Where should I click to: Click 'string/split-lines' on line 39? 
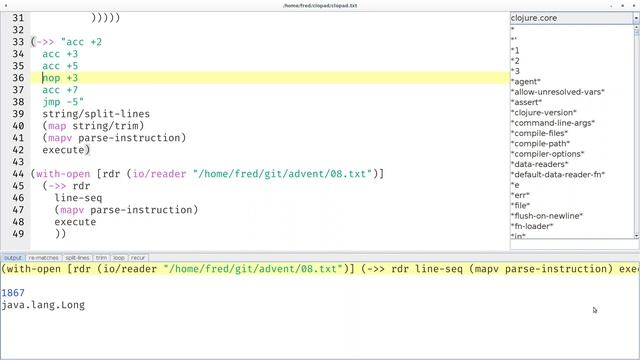96,114
